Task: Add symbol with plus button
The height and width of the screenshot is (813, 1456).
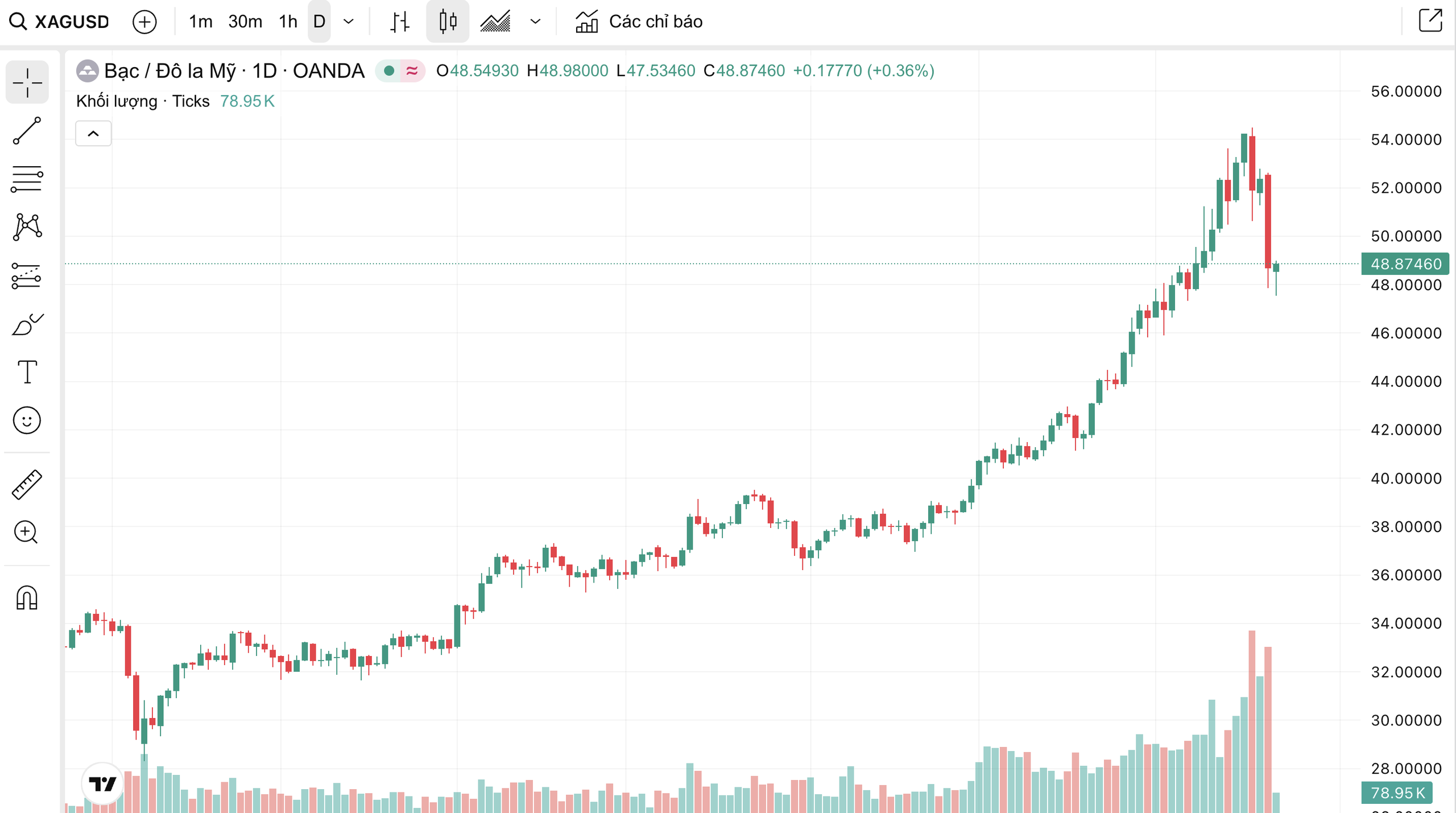Action: (x=144, y=22)
